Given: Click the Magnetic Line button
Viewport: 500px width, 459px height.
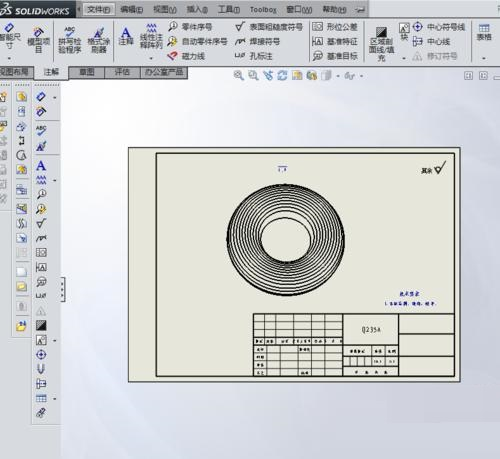Looking at the screenshot, I should click(x=187, y=56).
